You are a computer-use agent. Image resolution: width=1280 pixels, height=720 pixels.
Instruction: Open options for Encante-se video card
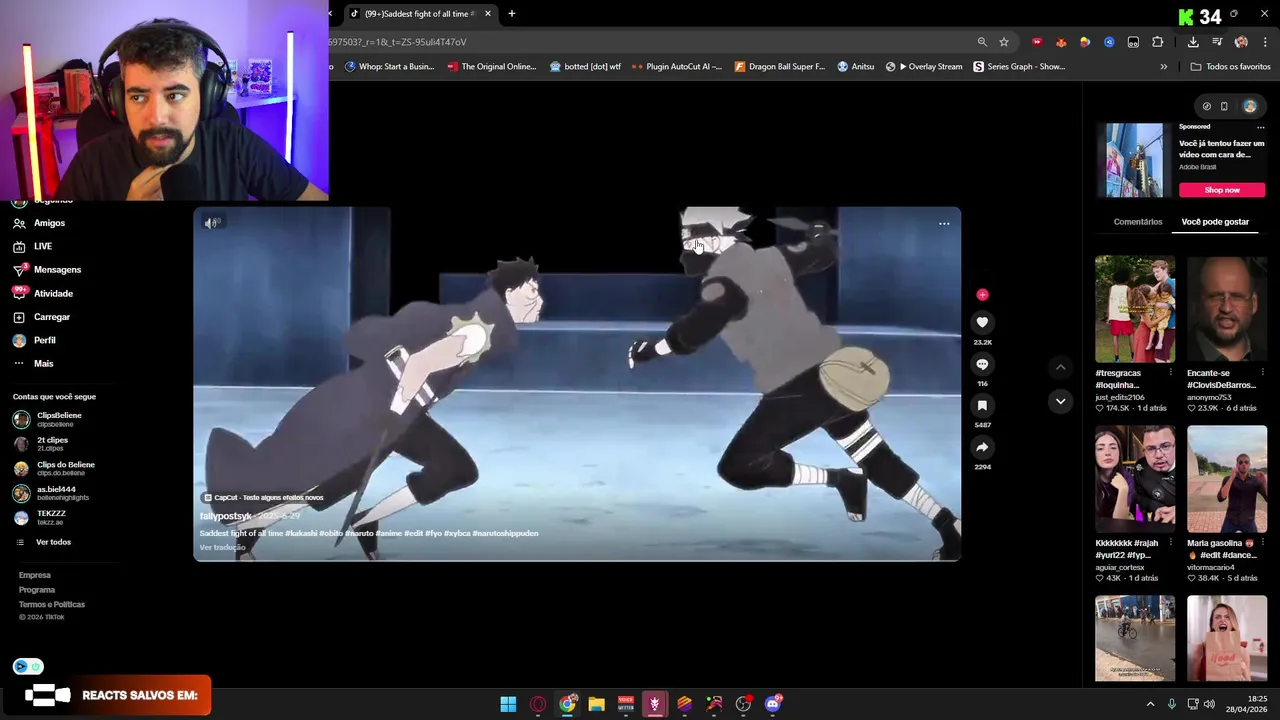click(x=1262, y=373)
